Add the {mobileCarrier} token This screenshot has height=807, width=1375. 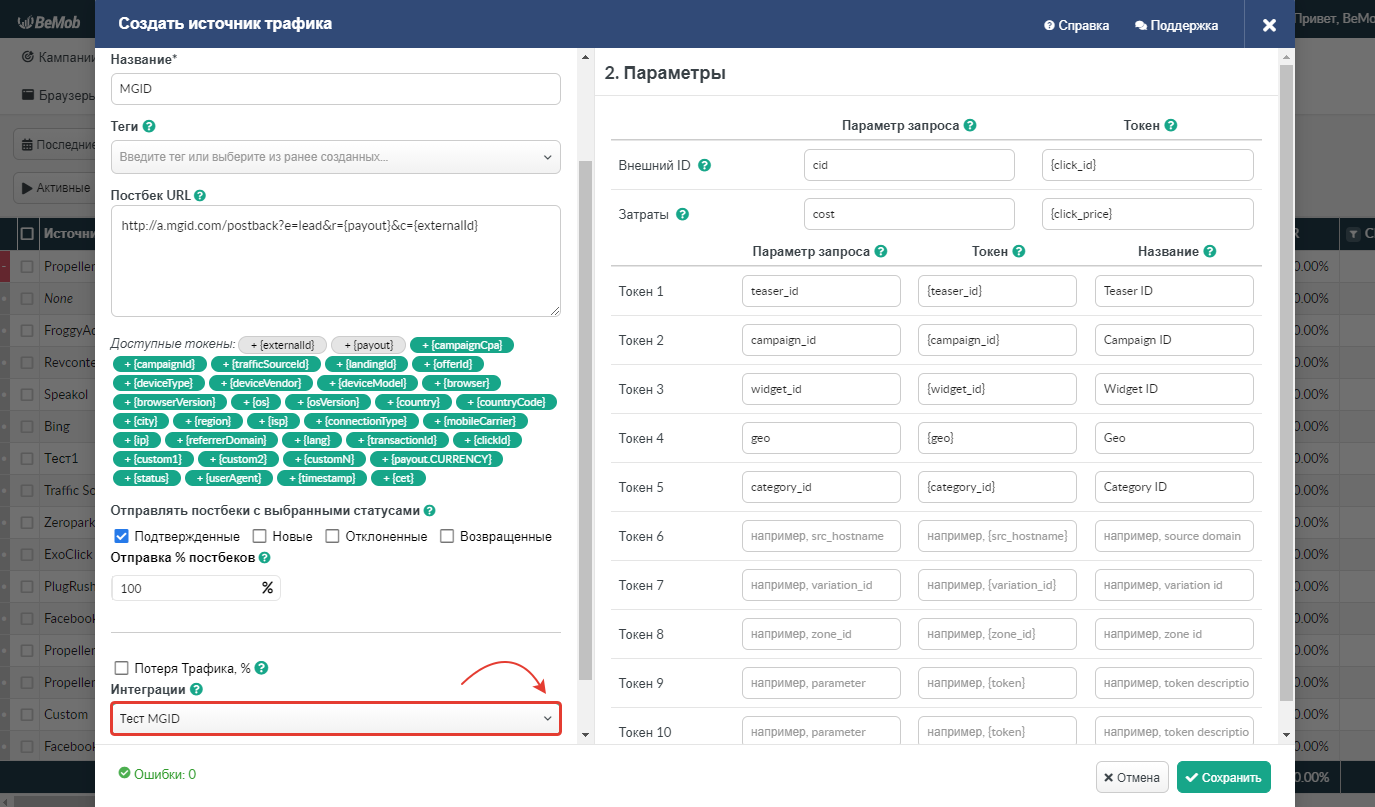point(475,421)
